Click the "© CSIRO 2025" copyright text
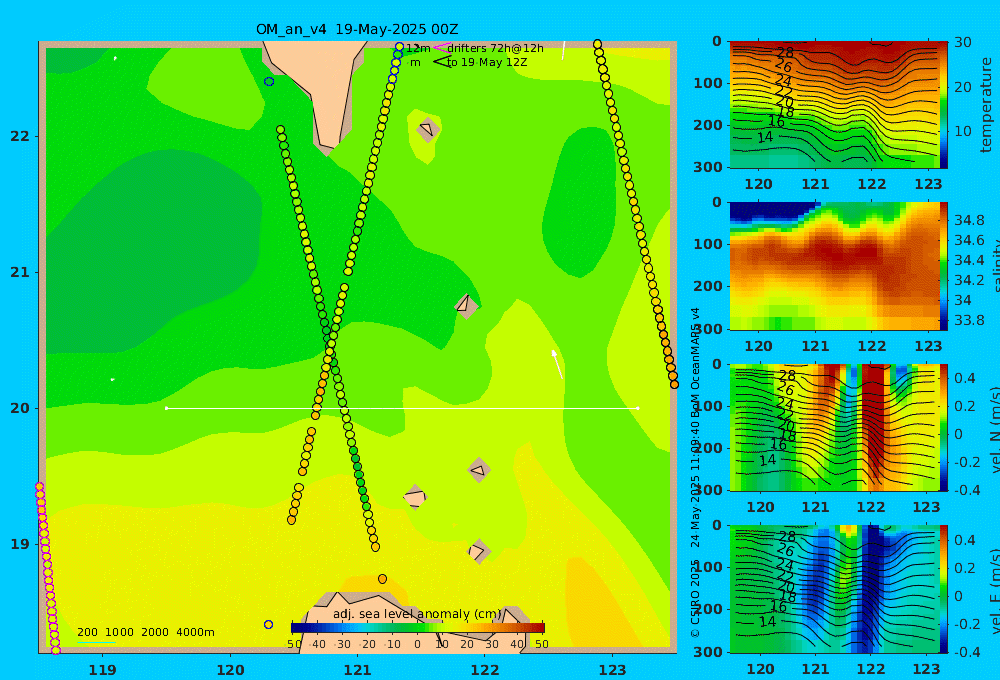The image size is (1000, 680). [x=696, y=598]
